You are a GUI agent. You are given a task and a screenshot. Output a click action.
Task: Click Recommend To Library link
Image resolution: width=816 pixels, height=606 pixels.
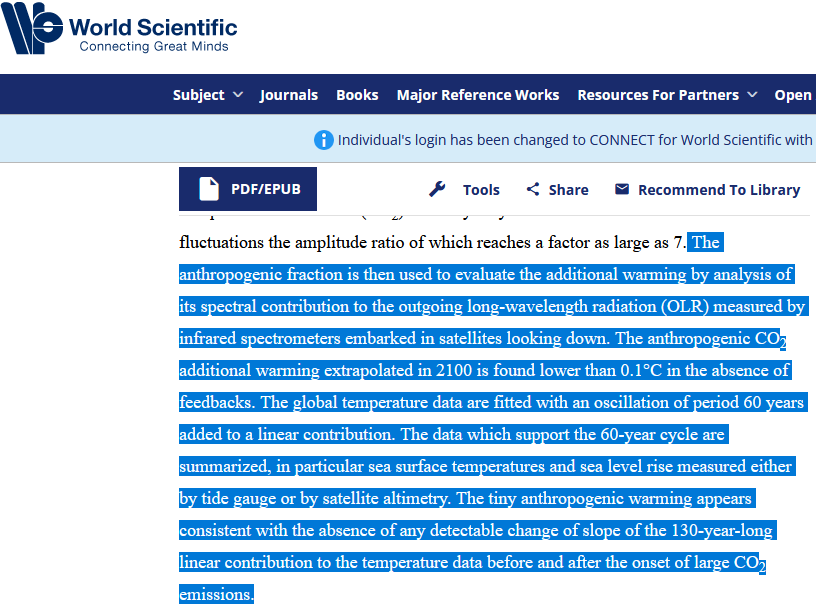coord(707,190)
